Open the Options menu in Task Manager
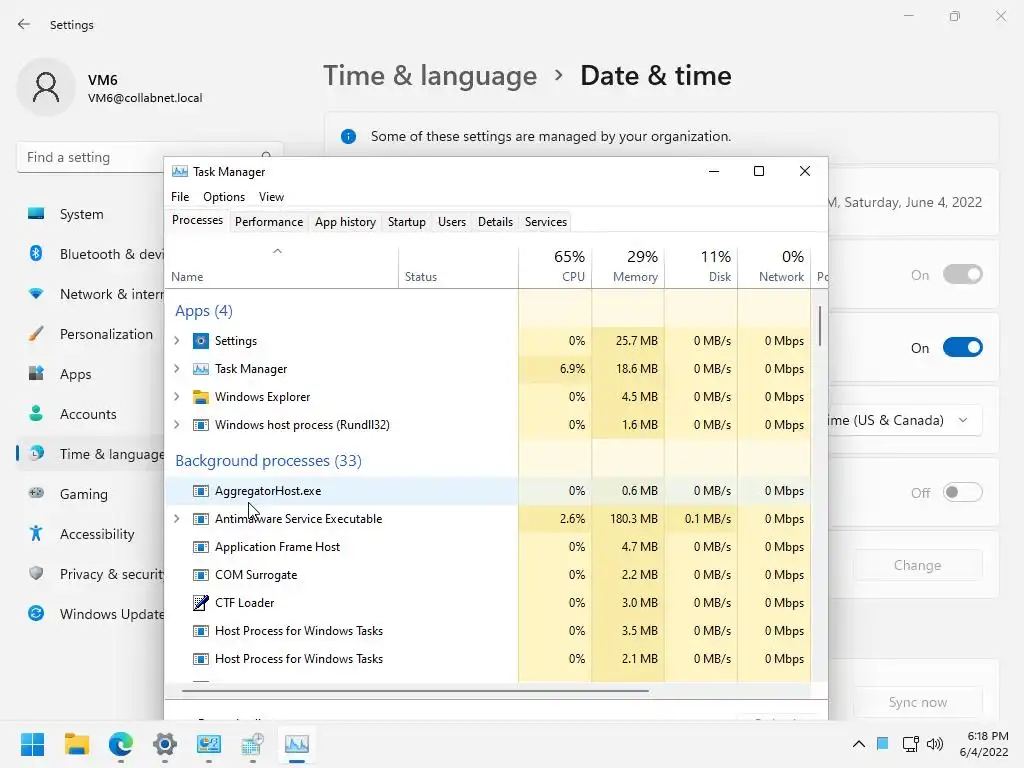The width and height of the screenshot is (1024, 768). [224, 197]
